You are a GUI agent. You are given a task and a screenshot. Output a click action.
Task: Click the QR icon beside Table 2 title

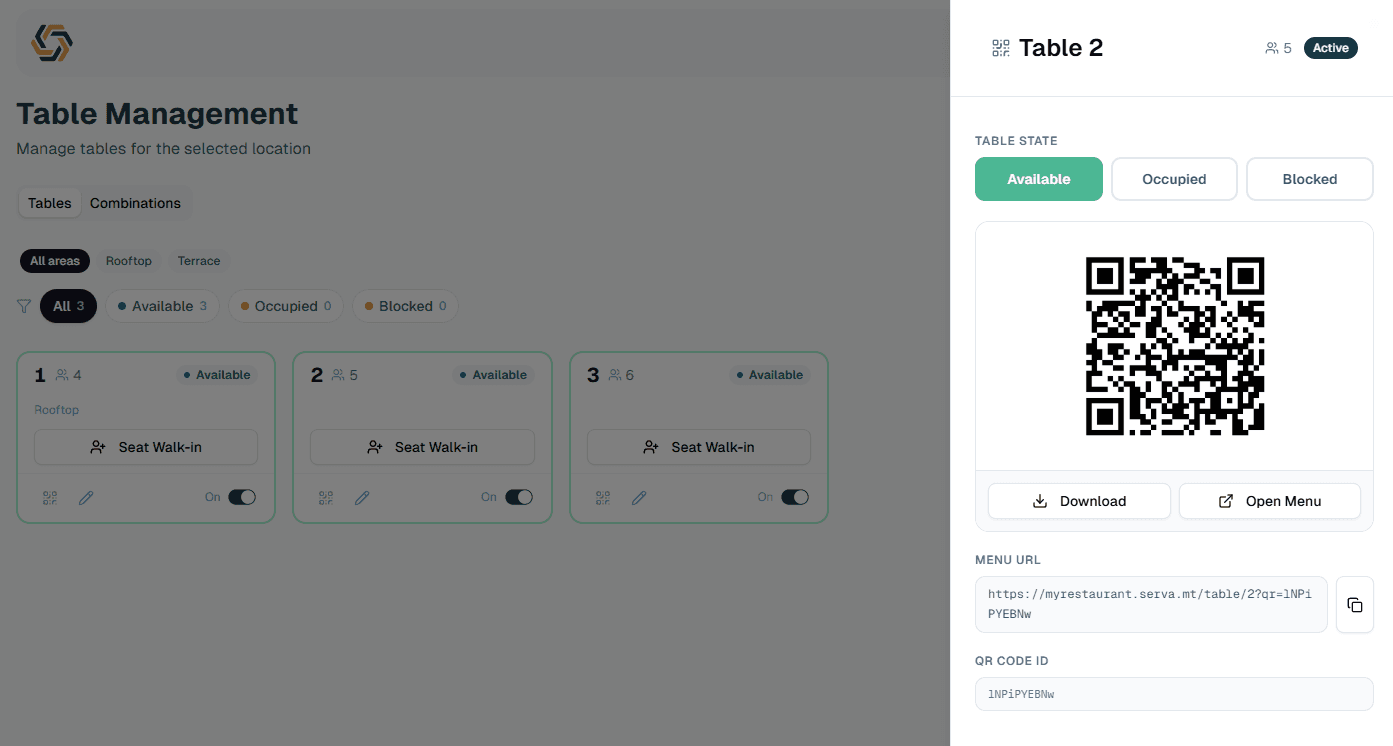pyautogui.click(x=1000, y=47)
